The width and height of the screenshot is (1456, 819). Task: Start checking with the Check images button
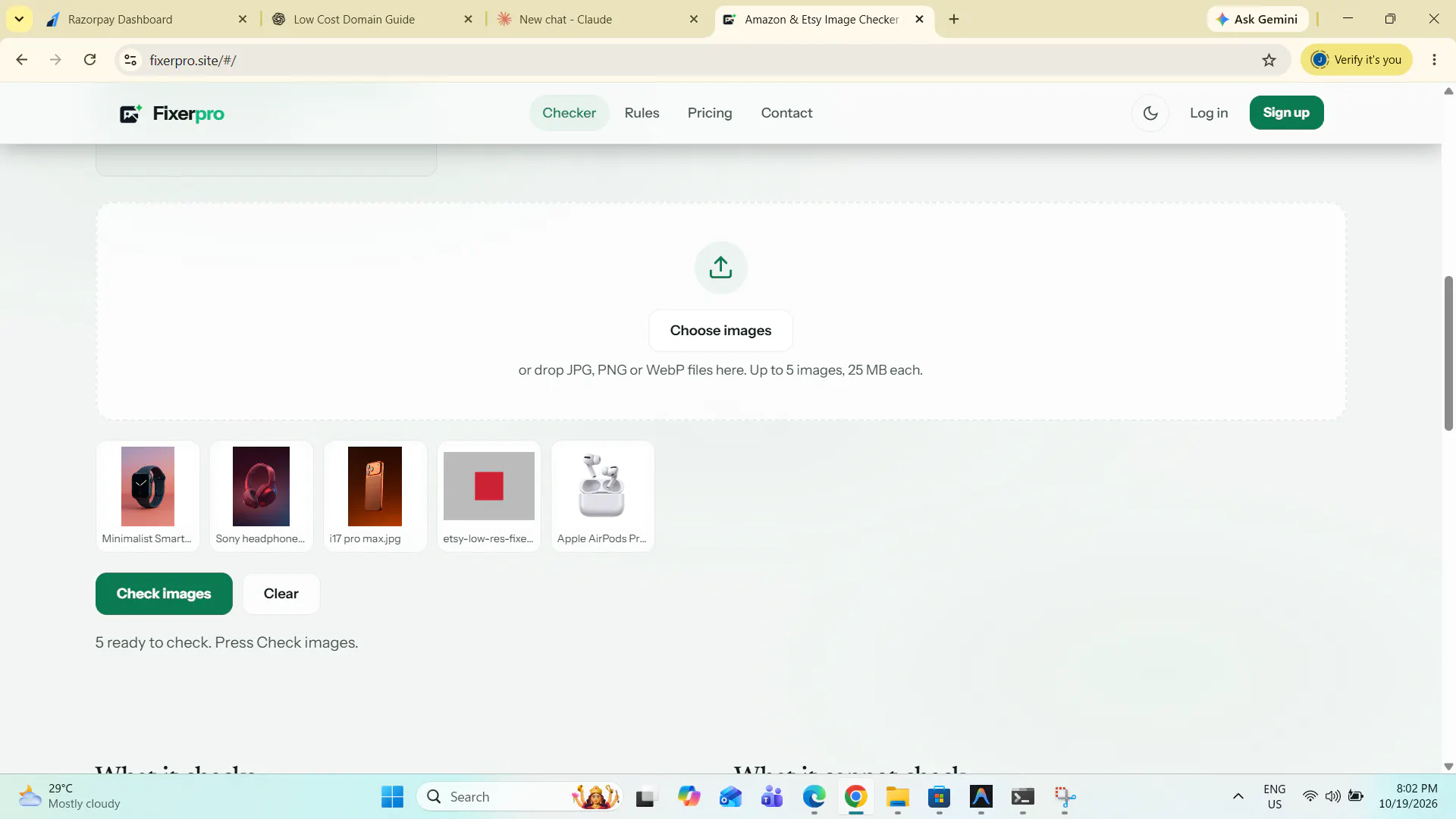pyautogui.click(x=164, y=594)
